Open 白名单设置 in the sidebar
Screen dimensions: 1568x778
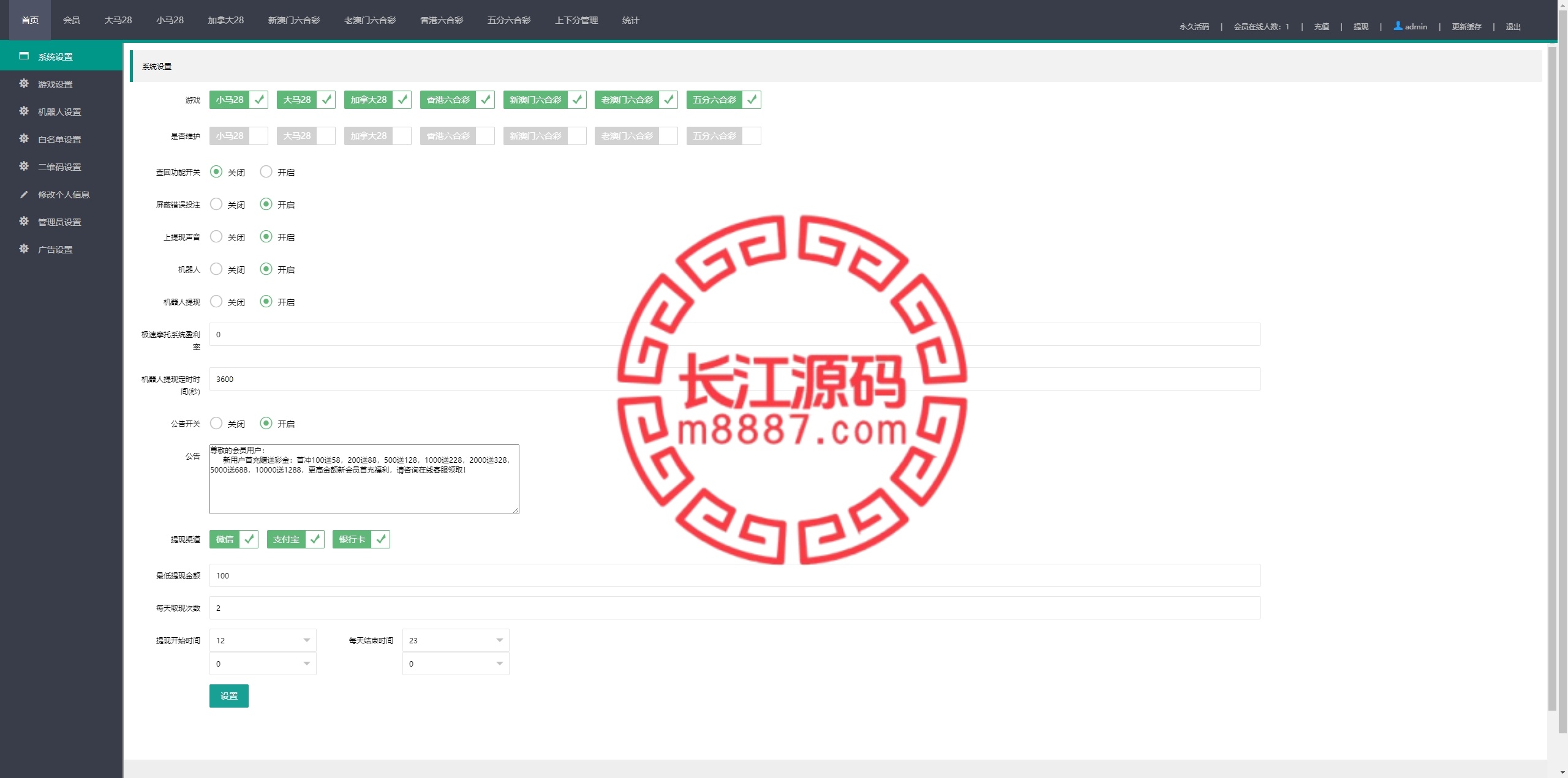pos(61,139)
